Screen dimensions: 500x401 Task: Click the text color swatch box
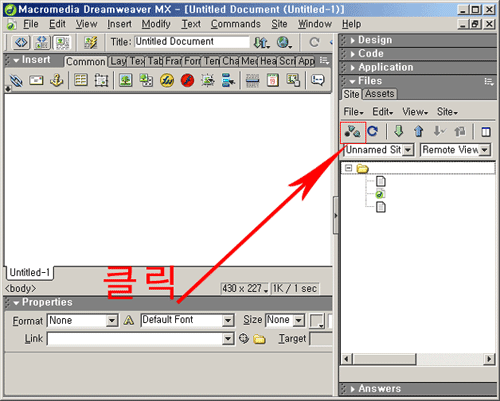[317, 321]
